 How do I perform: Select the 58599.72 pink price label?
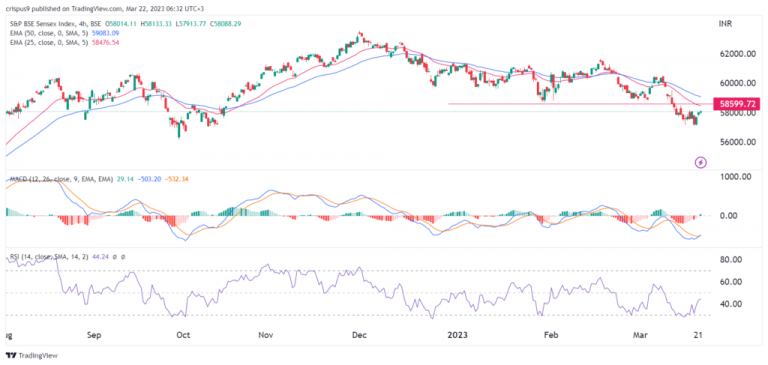coord(737,103)
